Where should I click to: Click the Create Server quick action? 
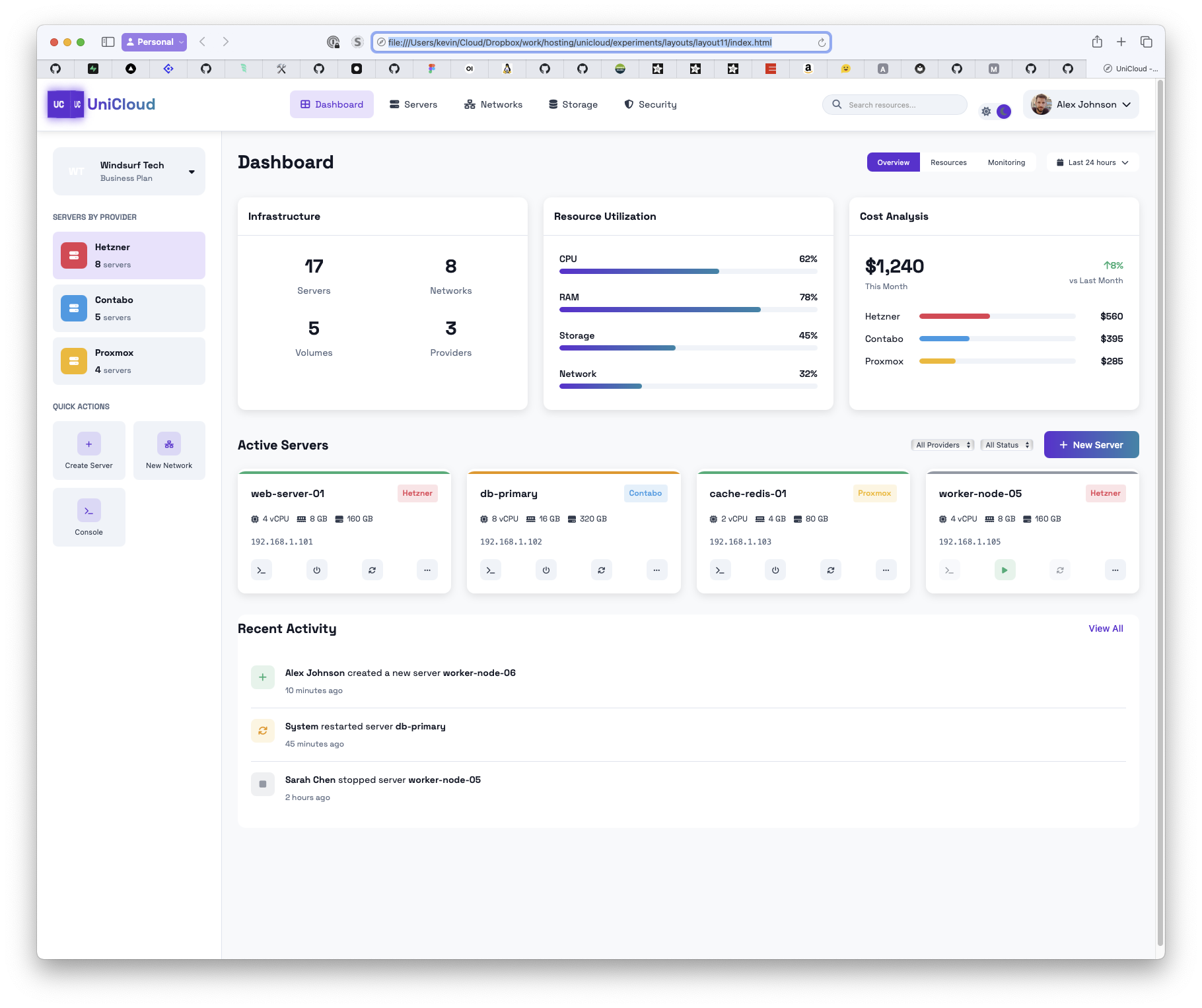coord(89,451)
